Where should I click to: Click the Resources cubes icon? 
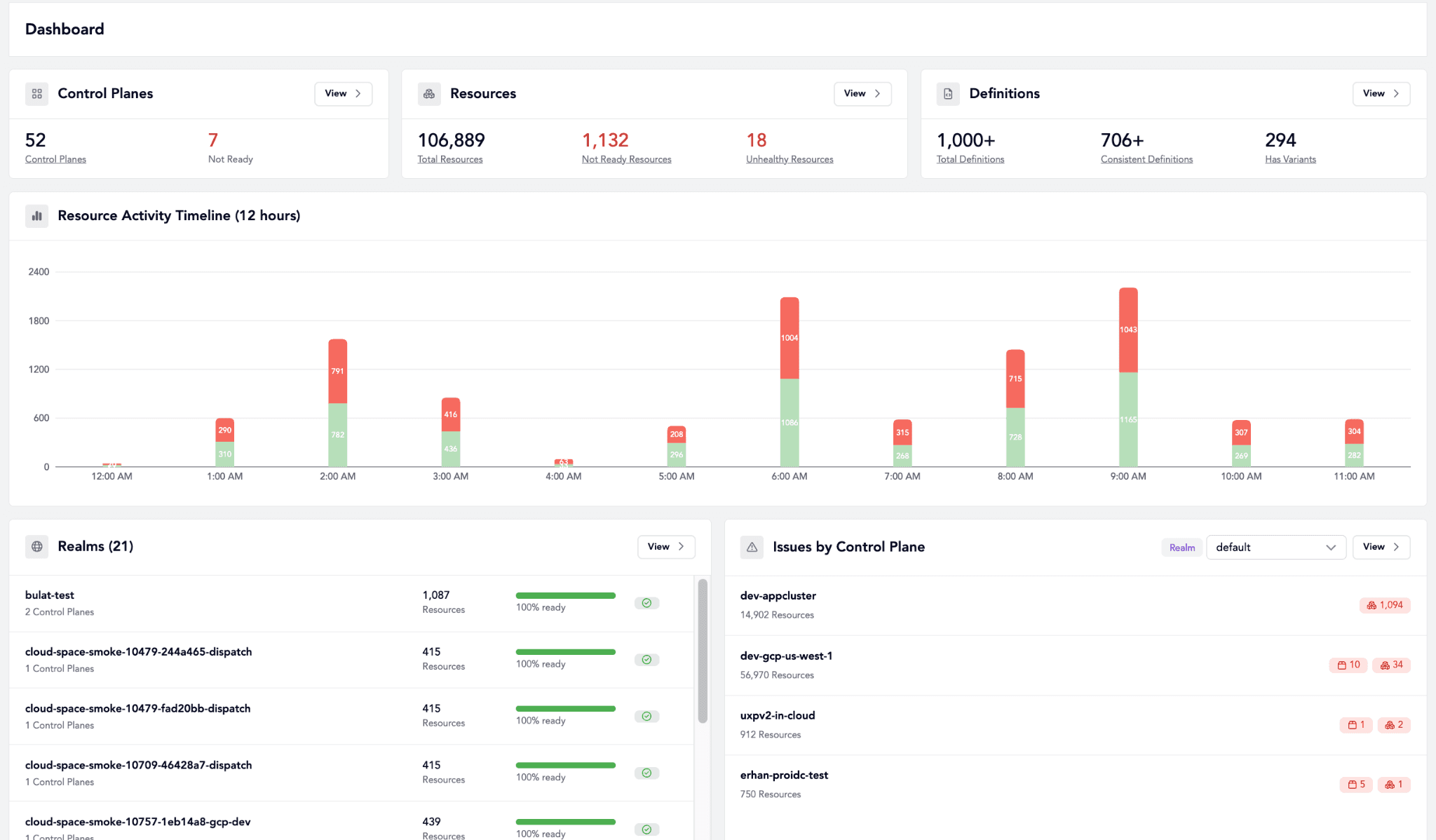pos(429,94)
